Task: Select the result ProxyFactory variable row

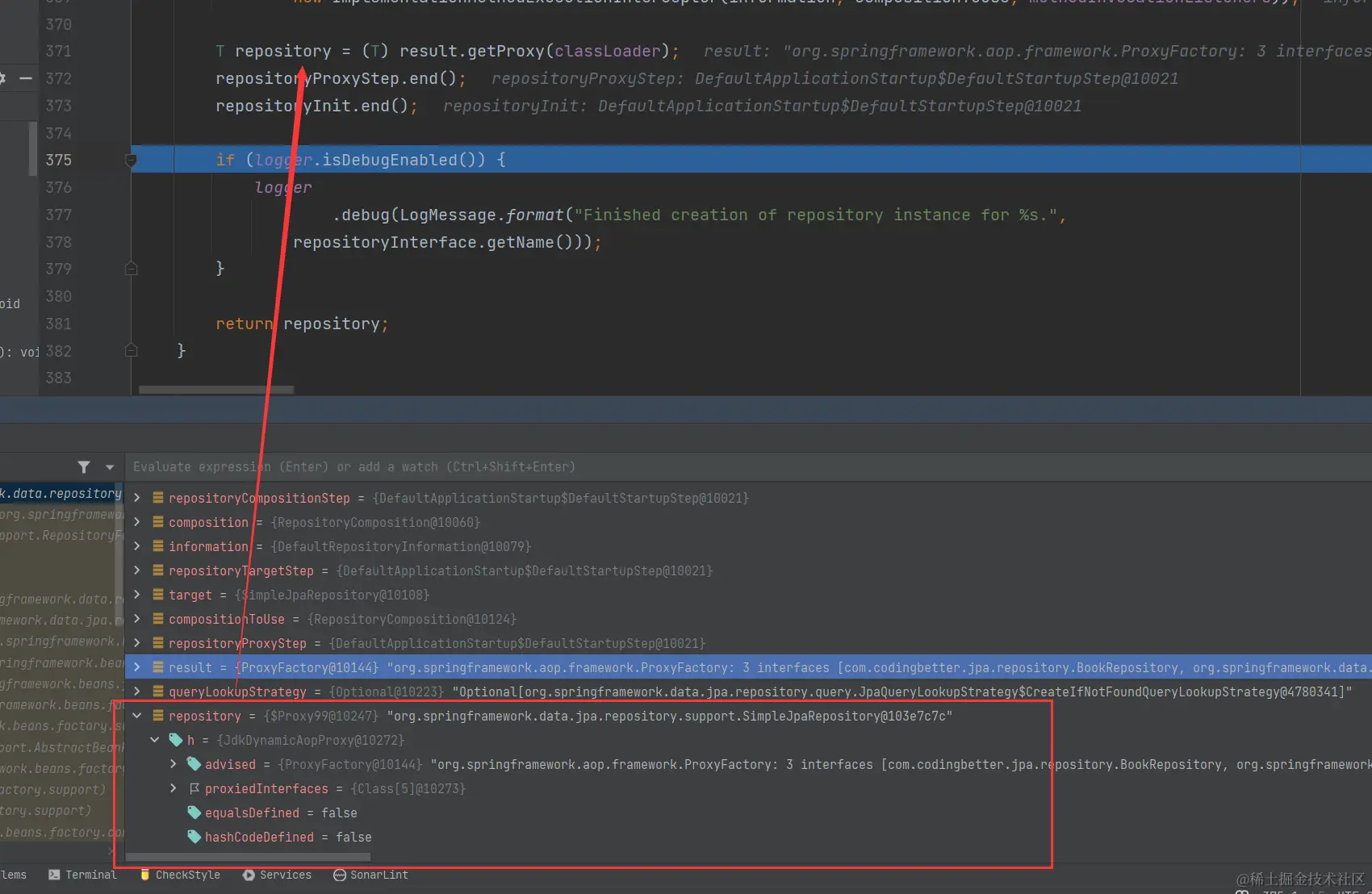Action: coord(748,667)
